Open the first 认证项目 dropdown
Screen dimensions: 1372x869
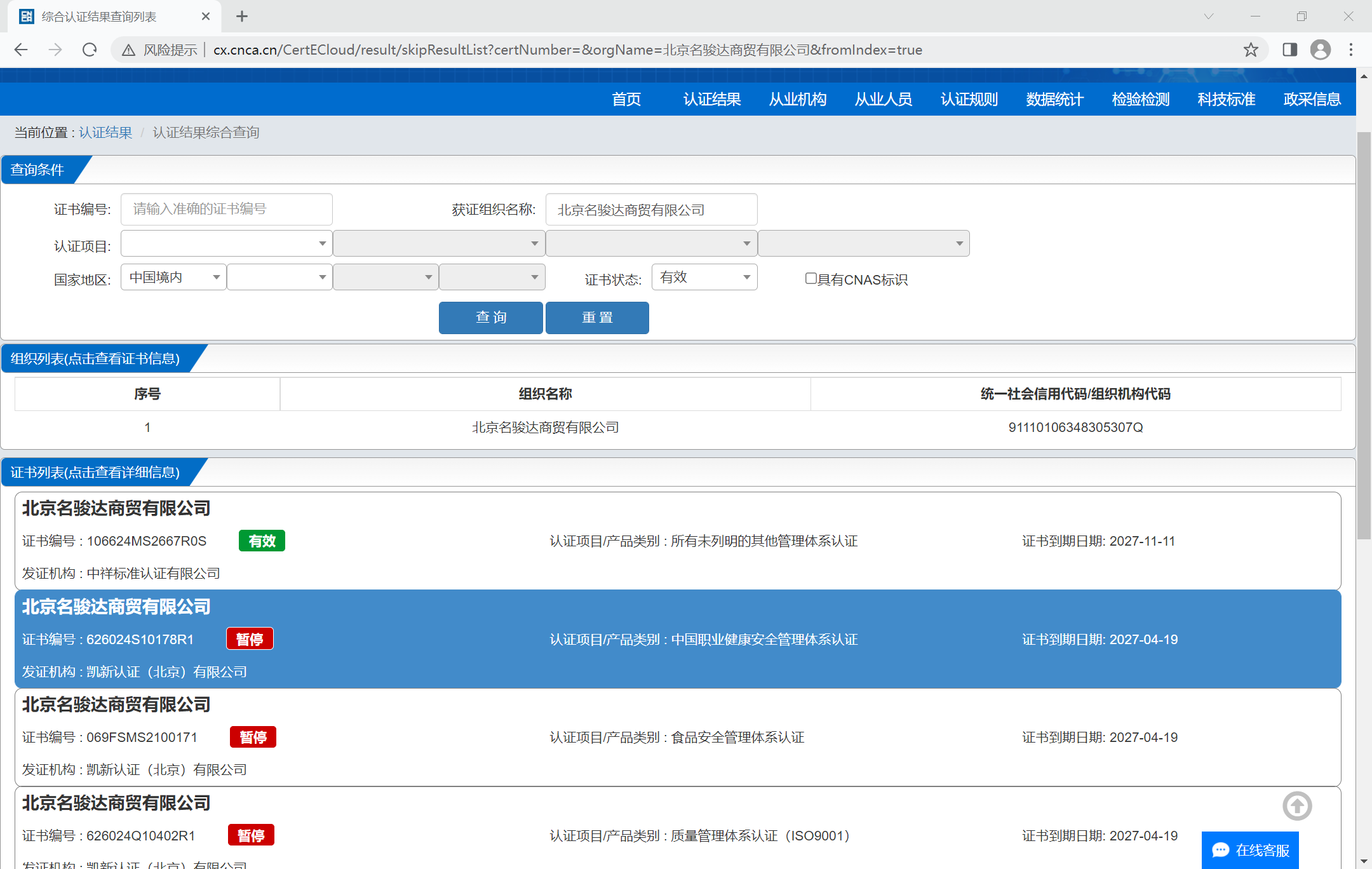[x=226, y=243]
